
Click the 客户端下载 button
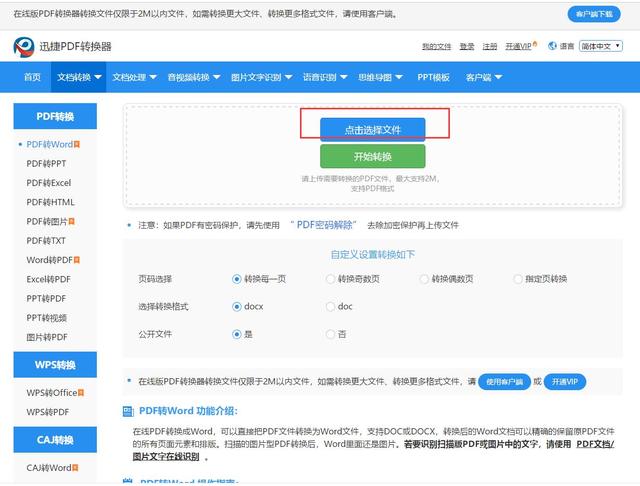pyautogui.click(x=594, y=14)
